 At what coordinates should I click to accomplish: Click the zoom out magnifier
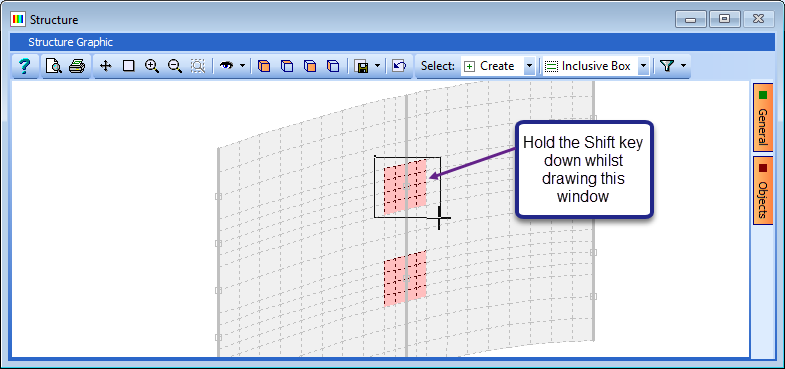175,66
